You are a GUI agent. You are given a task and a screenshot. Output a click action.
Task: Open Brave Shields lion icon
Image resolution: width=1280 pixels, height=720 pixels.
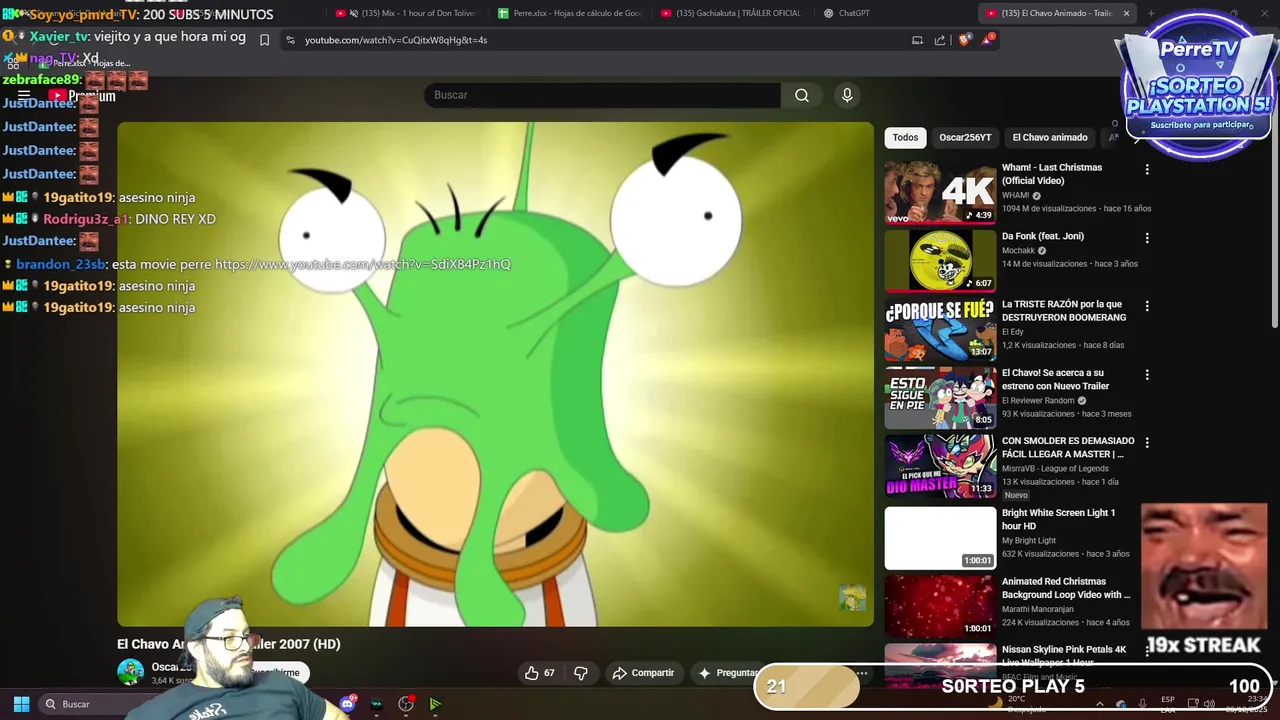click(x=965, y=40)
